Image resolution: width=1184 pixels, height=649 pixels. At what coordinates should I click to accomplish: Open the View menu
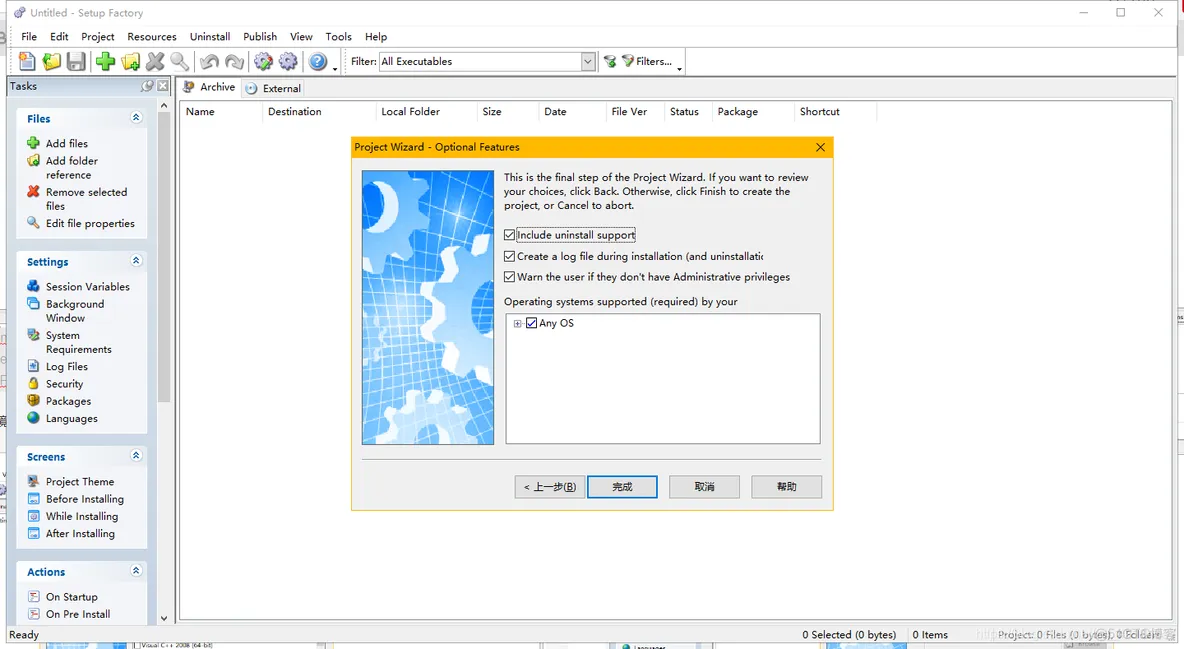301,36
